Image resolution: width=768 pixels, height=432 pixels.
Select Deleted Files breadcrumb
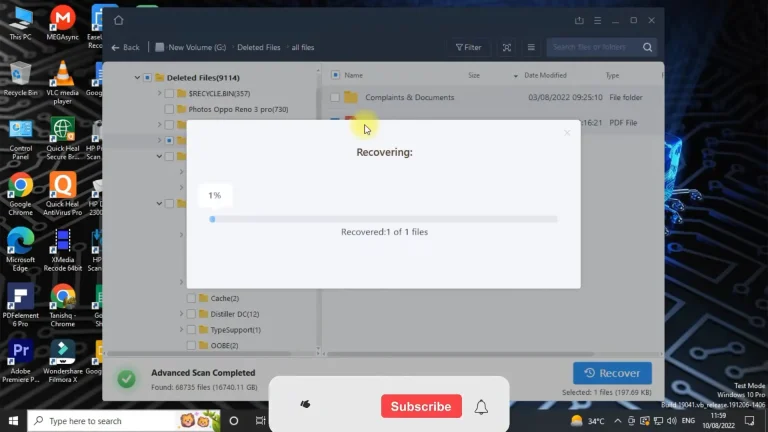coord(259,48)
